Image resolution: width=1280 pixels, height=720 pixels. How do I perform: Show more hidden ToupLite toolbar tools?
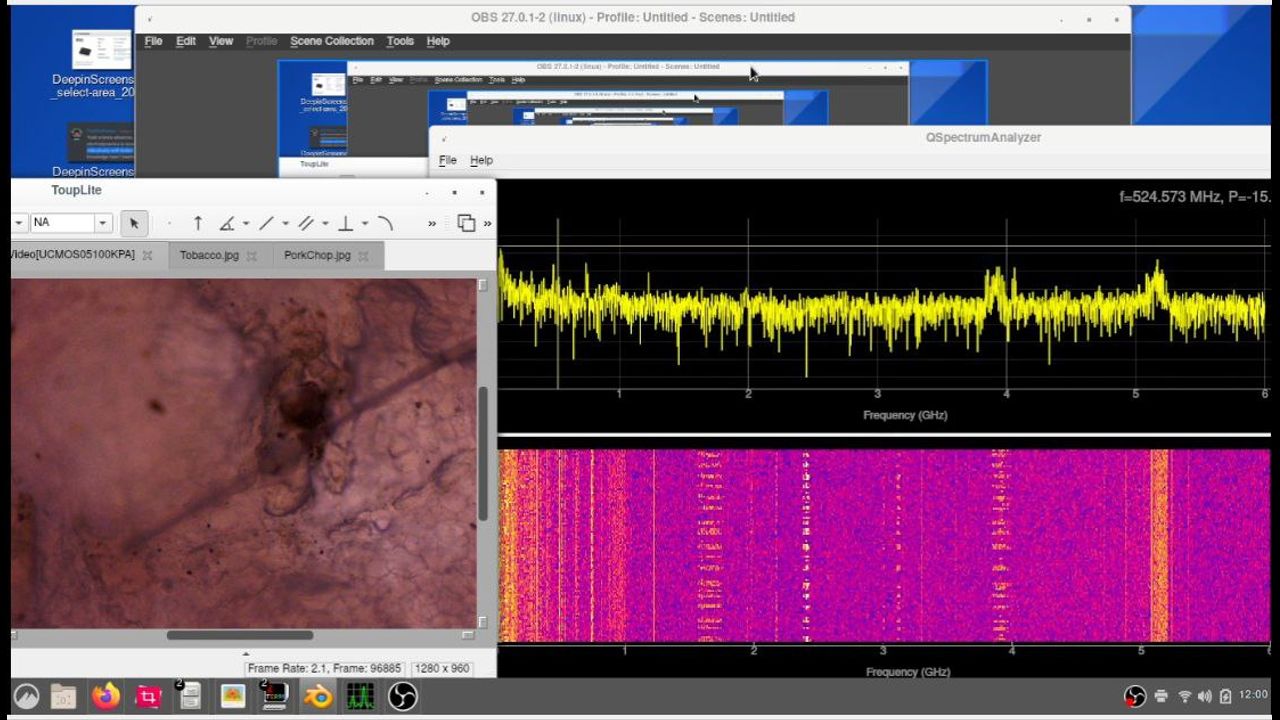[x=432, y=223]
